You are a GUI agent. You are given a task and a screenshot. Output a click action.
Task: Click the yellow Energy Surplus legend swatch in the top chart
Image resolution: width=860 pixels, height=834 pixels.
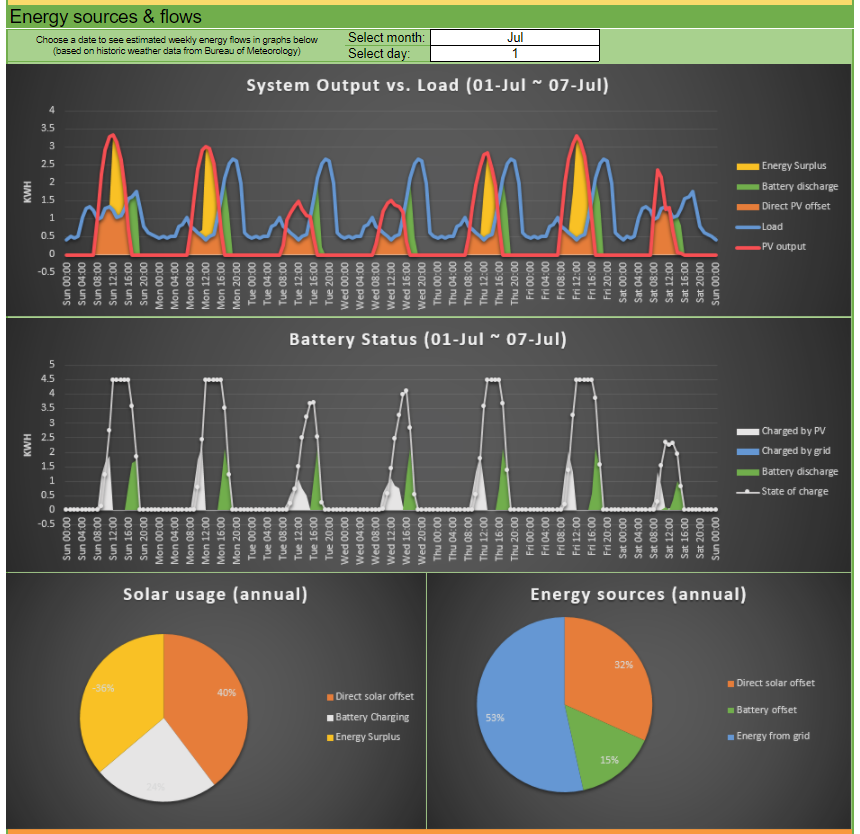point(748,166)
